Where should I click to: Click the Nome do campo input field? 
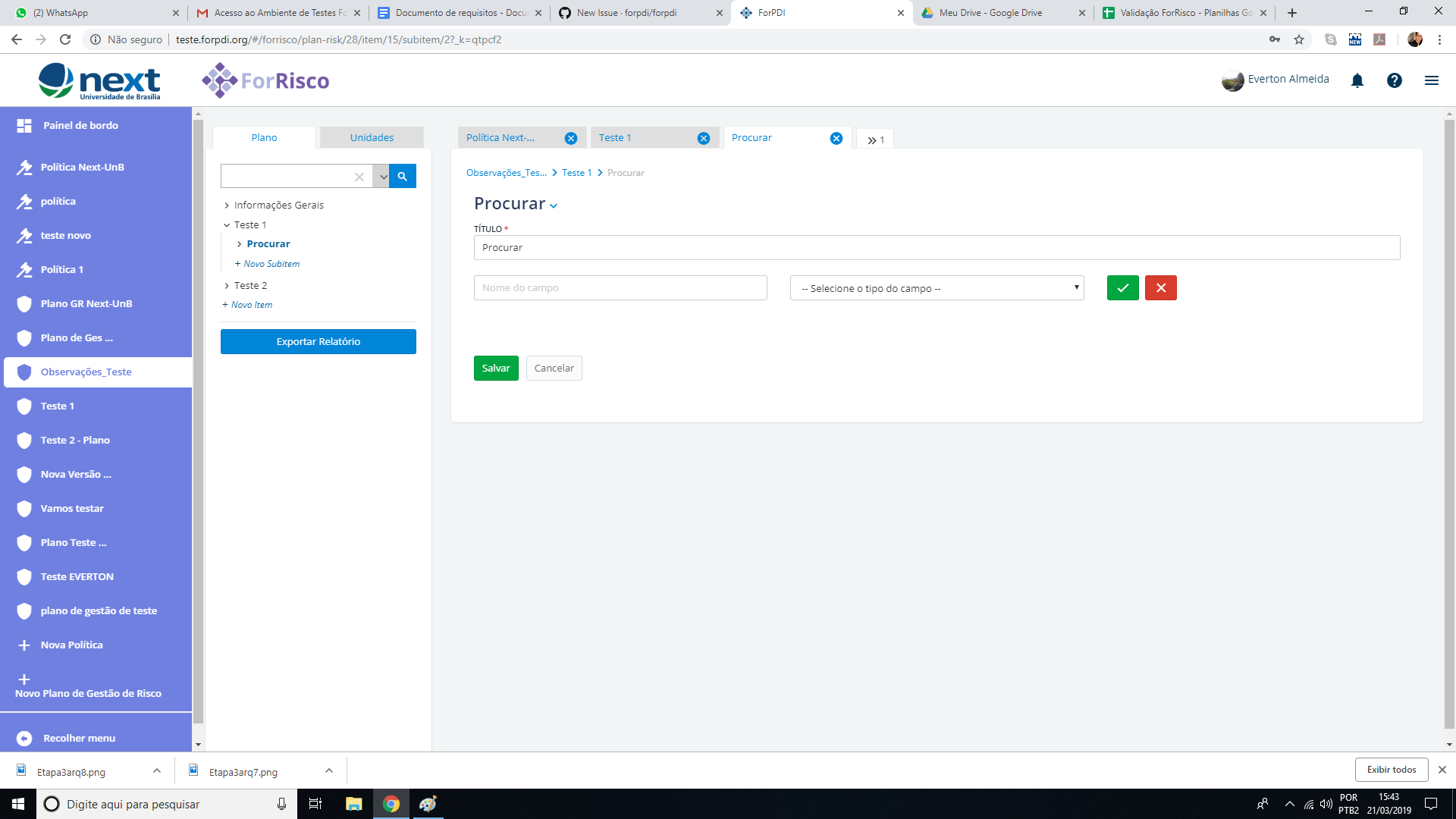pos(620,288)
